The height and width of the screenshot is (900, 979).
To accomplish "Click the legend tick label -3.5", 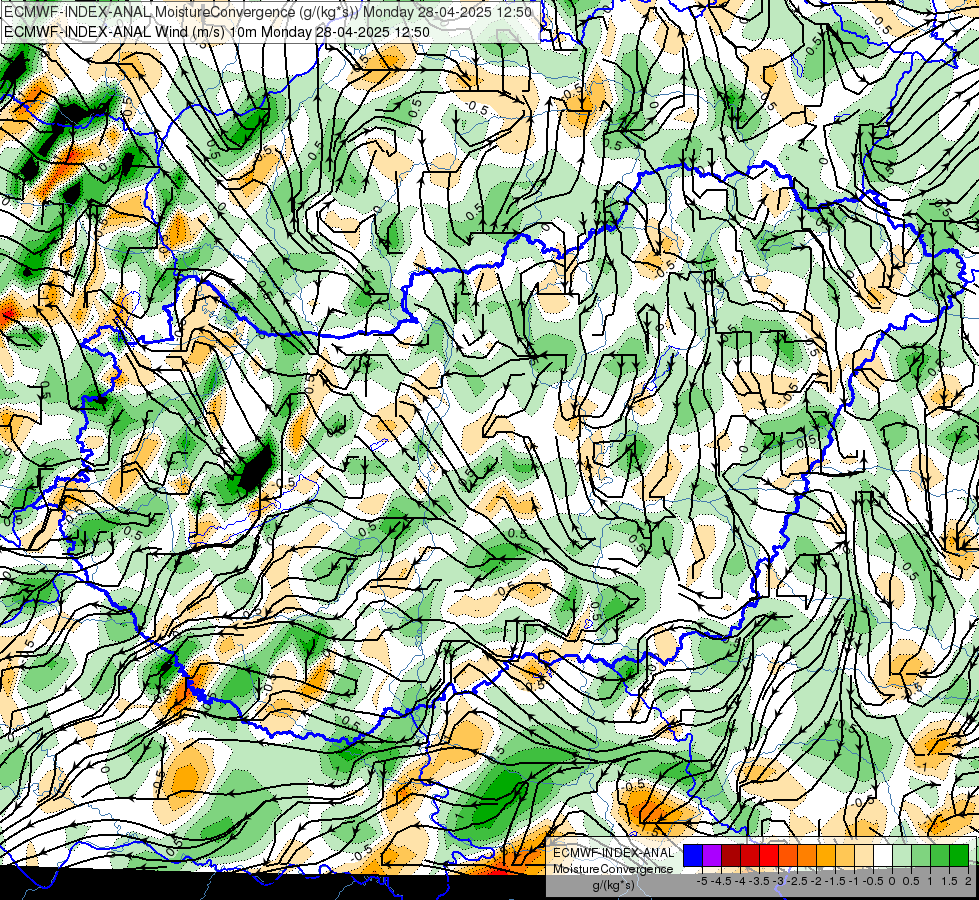I will pyautogui.click(x=760, y=881).
